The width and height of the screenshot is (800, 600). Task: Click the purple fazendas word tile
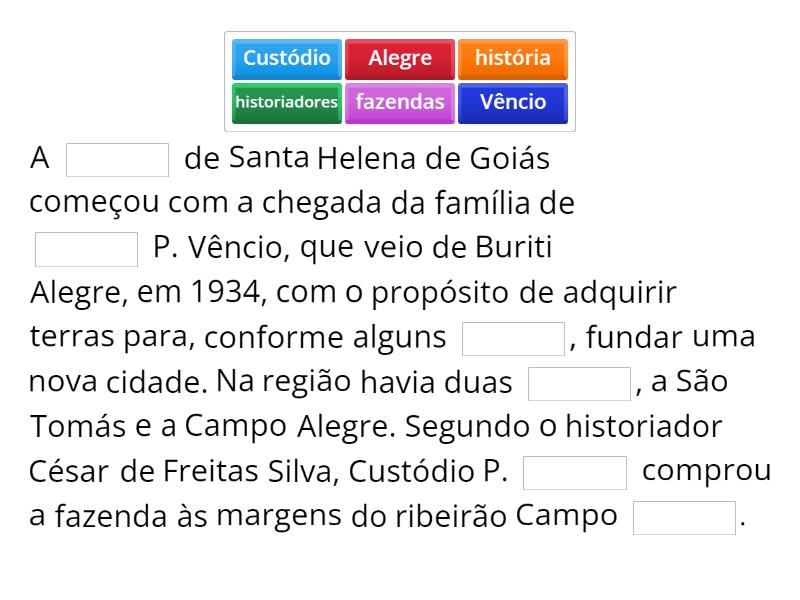[x=400, y=102]
